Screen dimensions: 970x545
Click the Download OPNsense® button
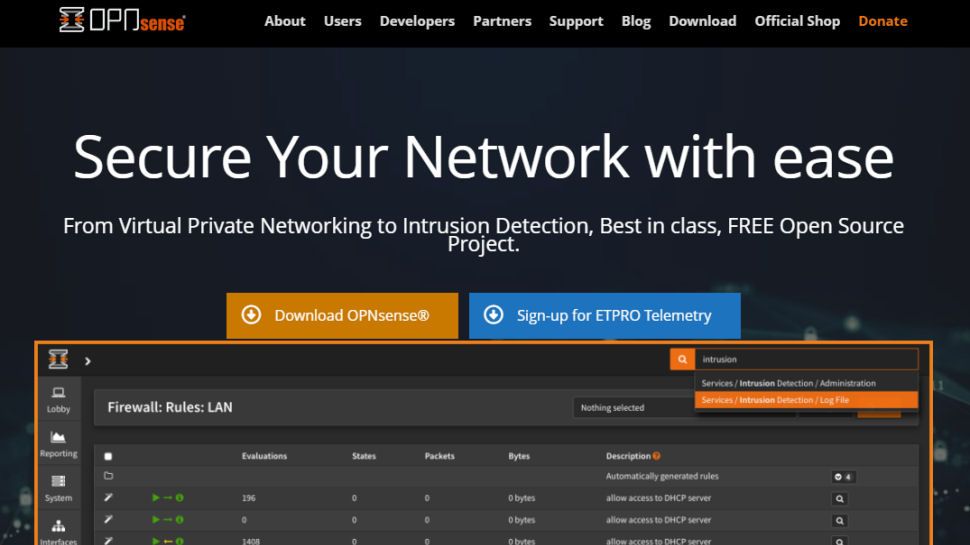point(342,315)
